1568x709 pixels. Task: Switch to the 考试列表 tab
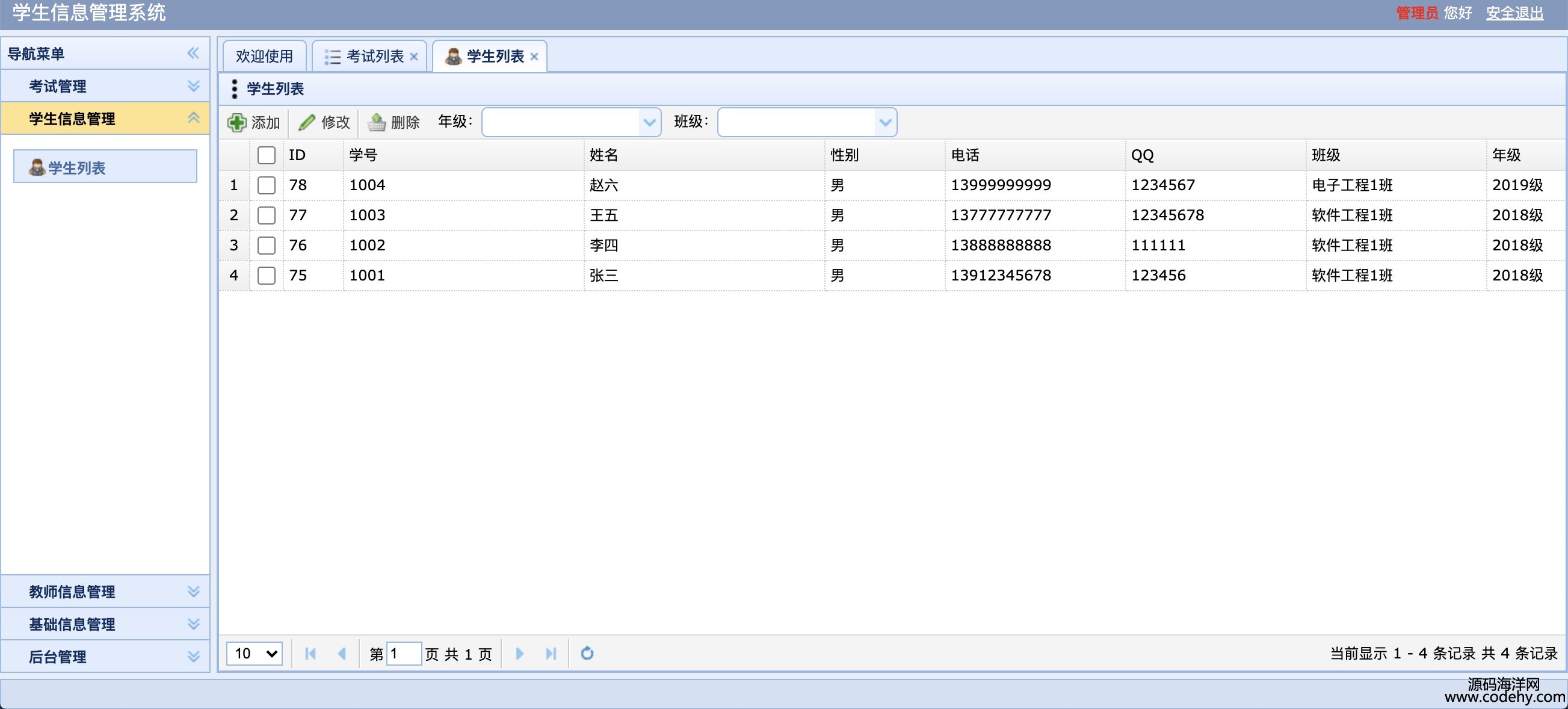point(374,57)
